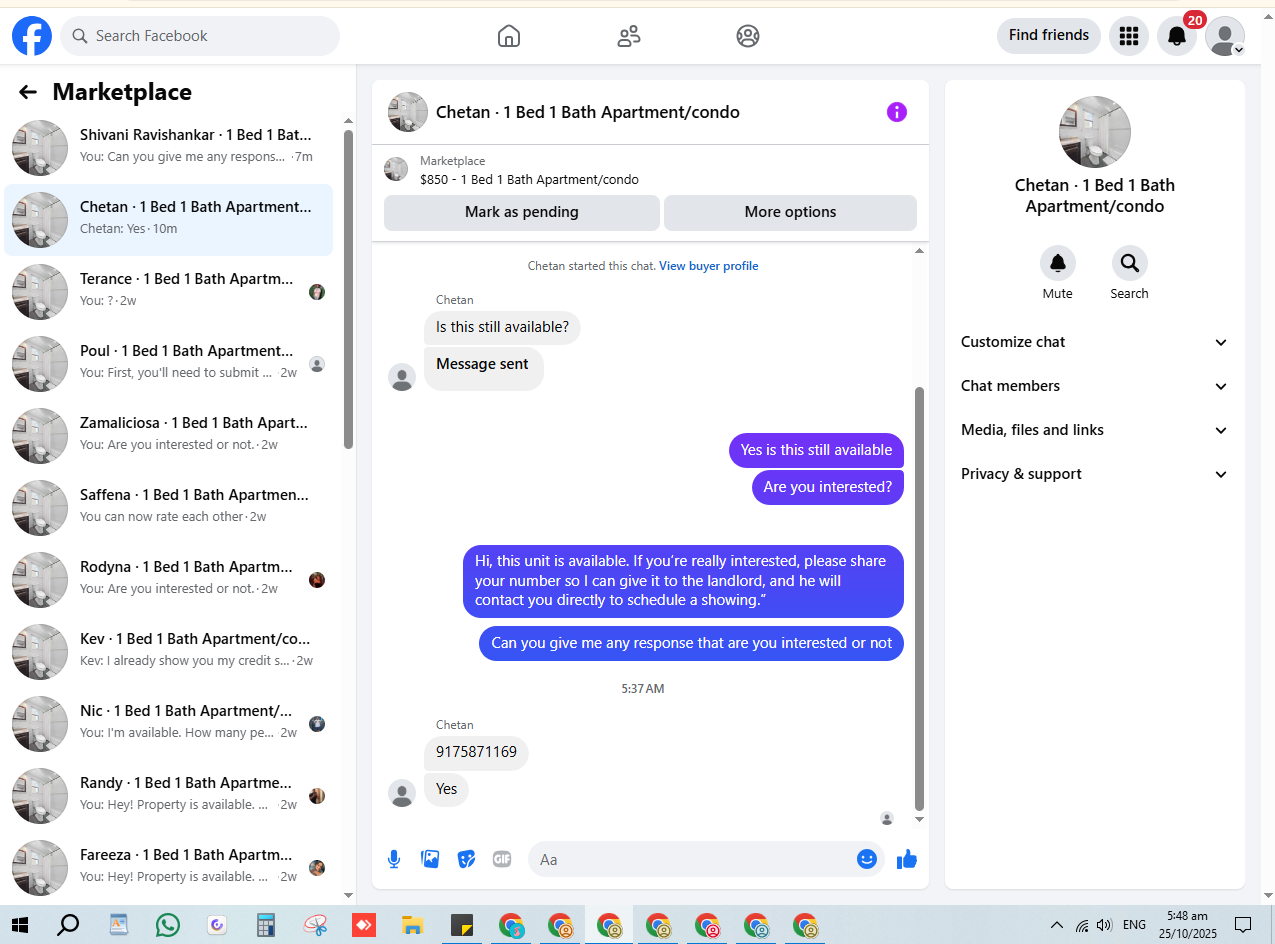This screenshot has width=1275, height=944.
Task: Click the chat scroll down arrow
Action: click(920, 820)
